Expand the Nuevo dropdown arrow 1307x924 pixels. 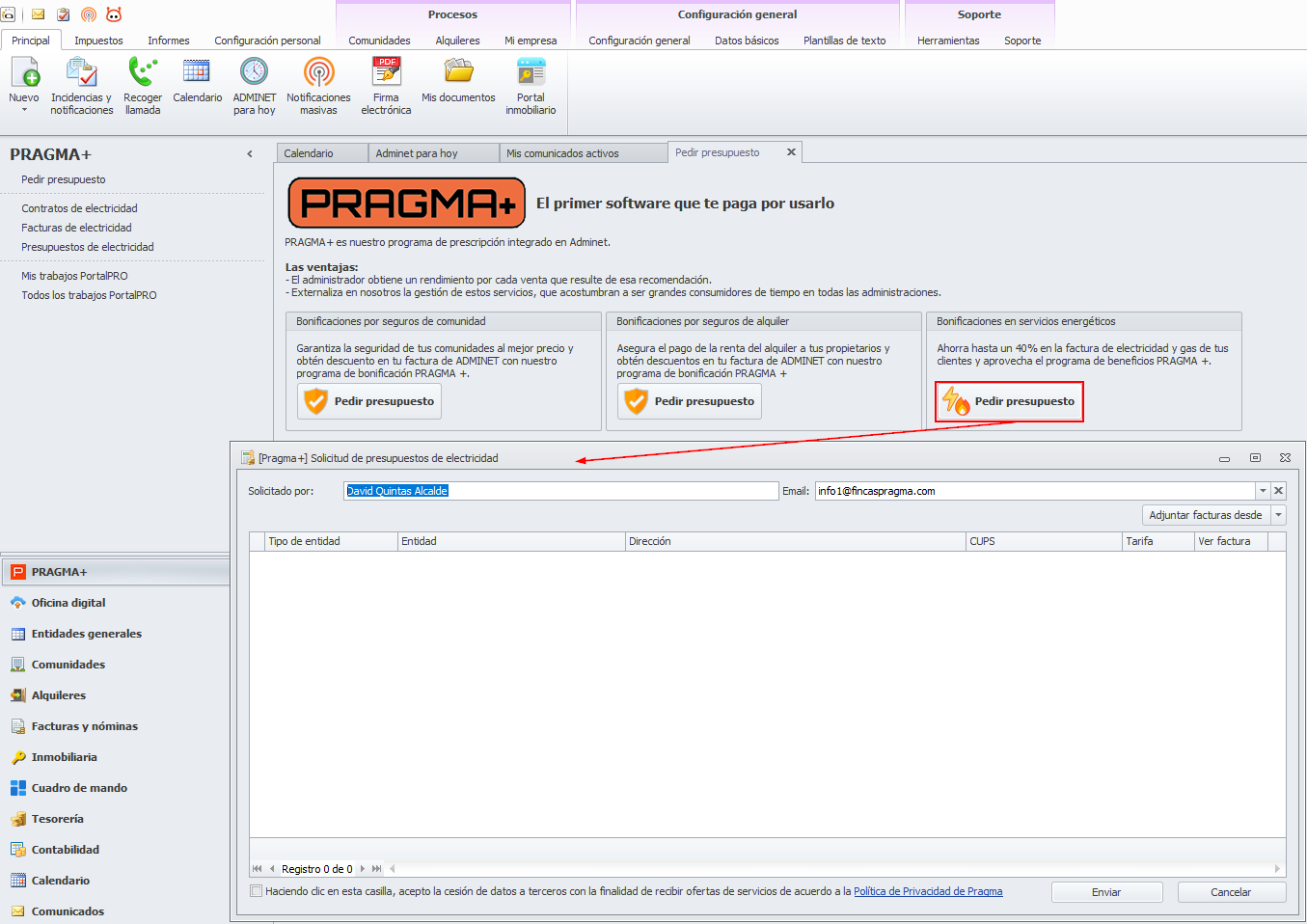point(24,110)
